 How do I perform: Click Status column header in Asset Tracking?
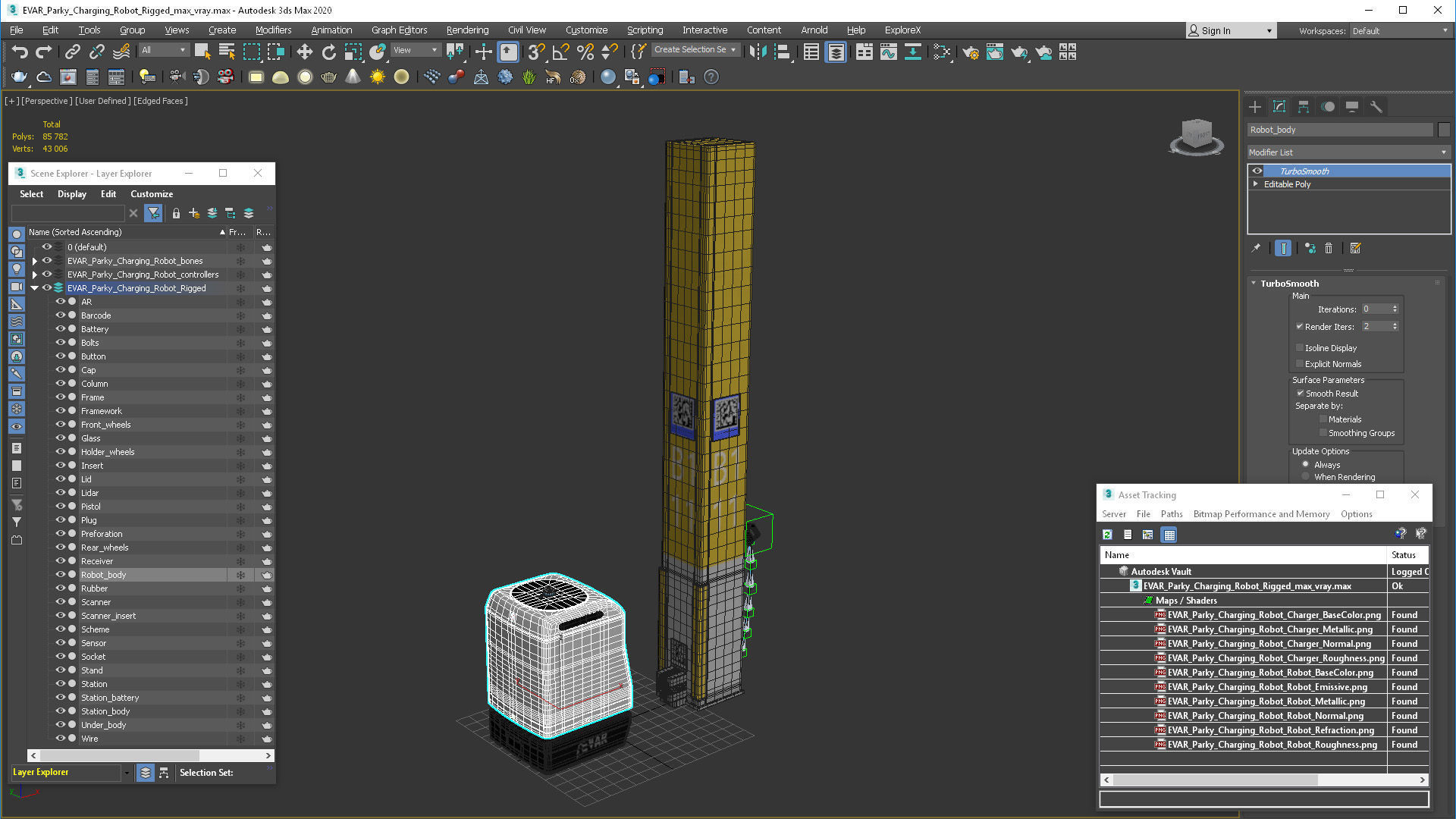pyautogui.click(x=1407, y=555)
